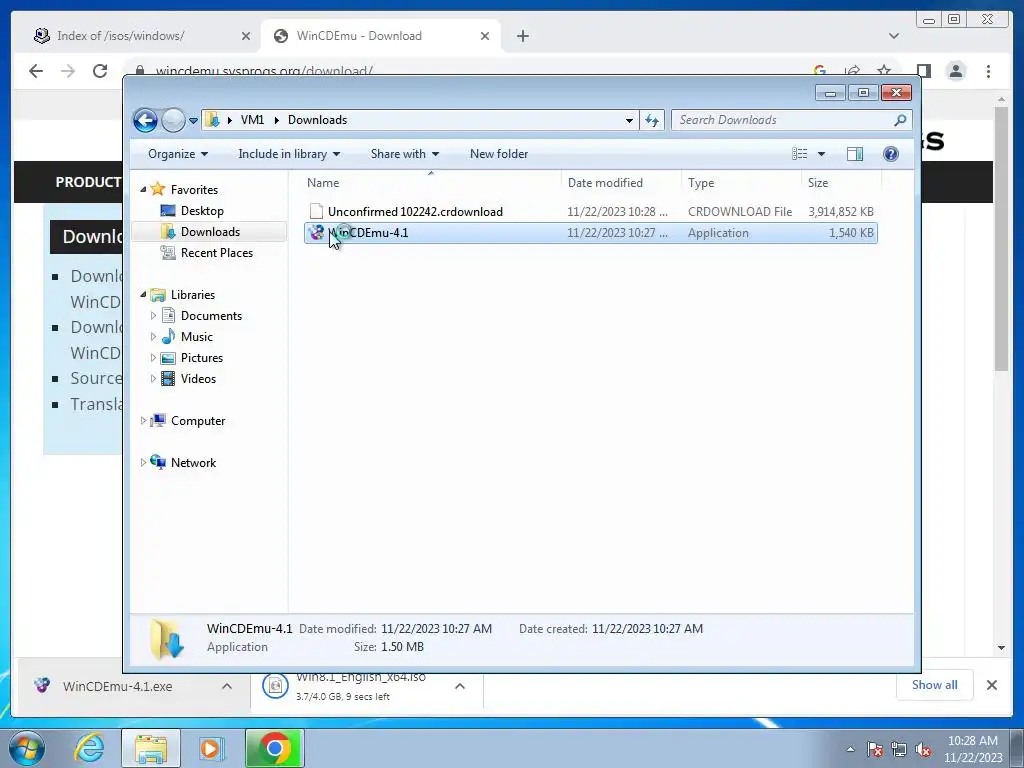Open Win8.1 ISO download options arrow
Viewport: 1024px width, 768px height.
(x=460, y=686)
